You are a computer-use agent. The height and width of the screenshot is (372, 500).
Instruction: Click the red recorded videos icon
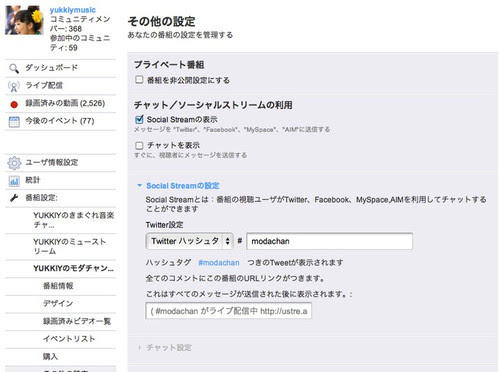pos(14,104)
